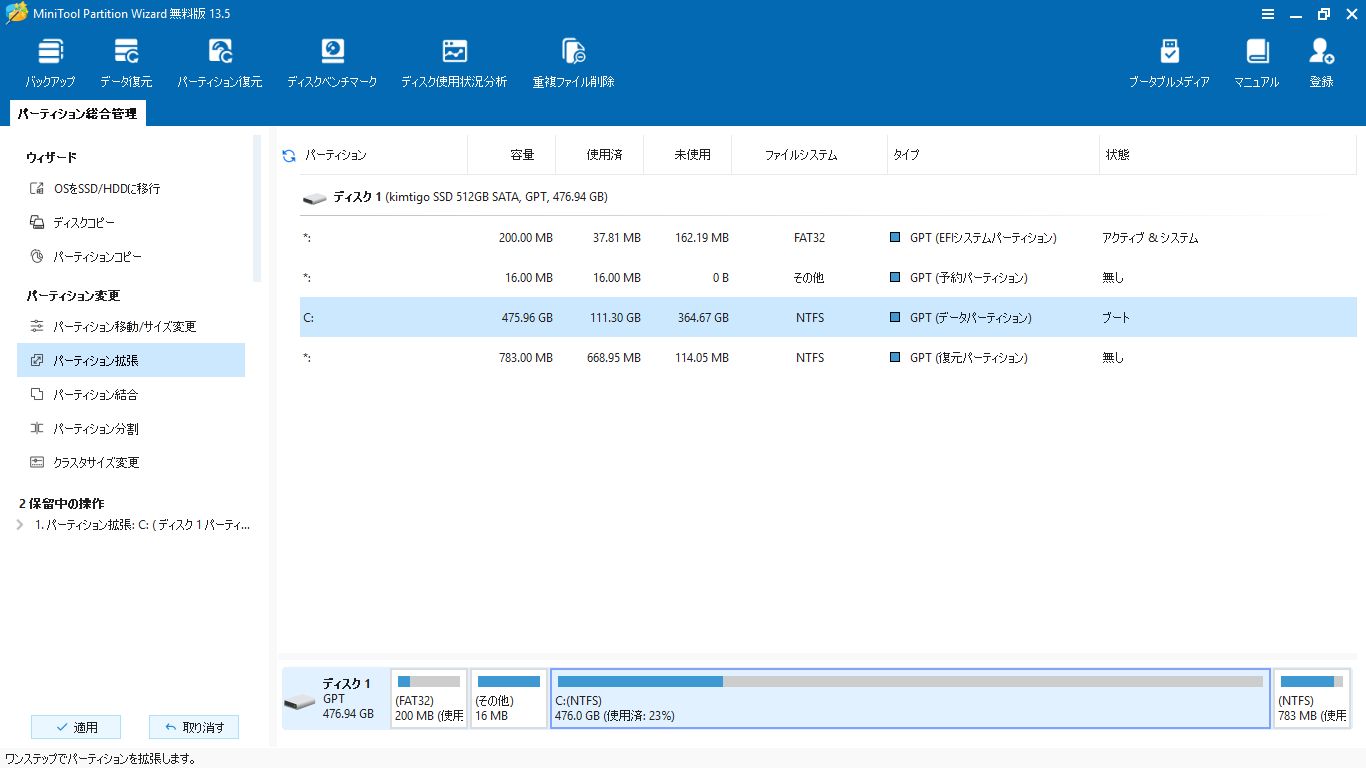
Task: Select the 783.00 MB recovery partition row
Action: (828, 358)
